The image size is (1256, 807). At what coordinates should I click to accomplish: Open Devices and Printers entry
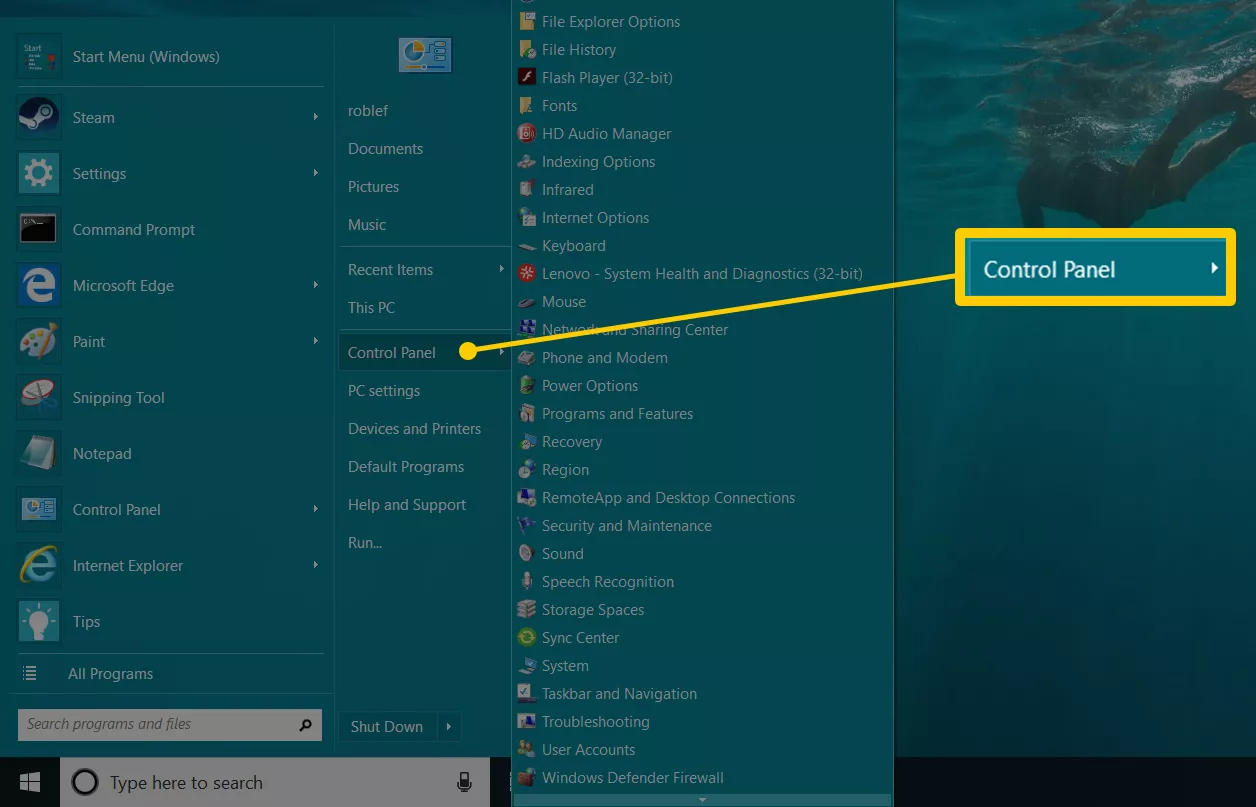pos(414,429)
